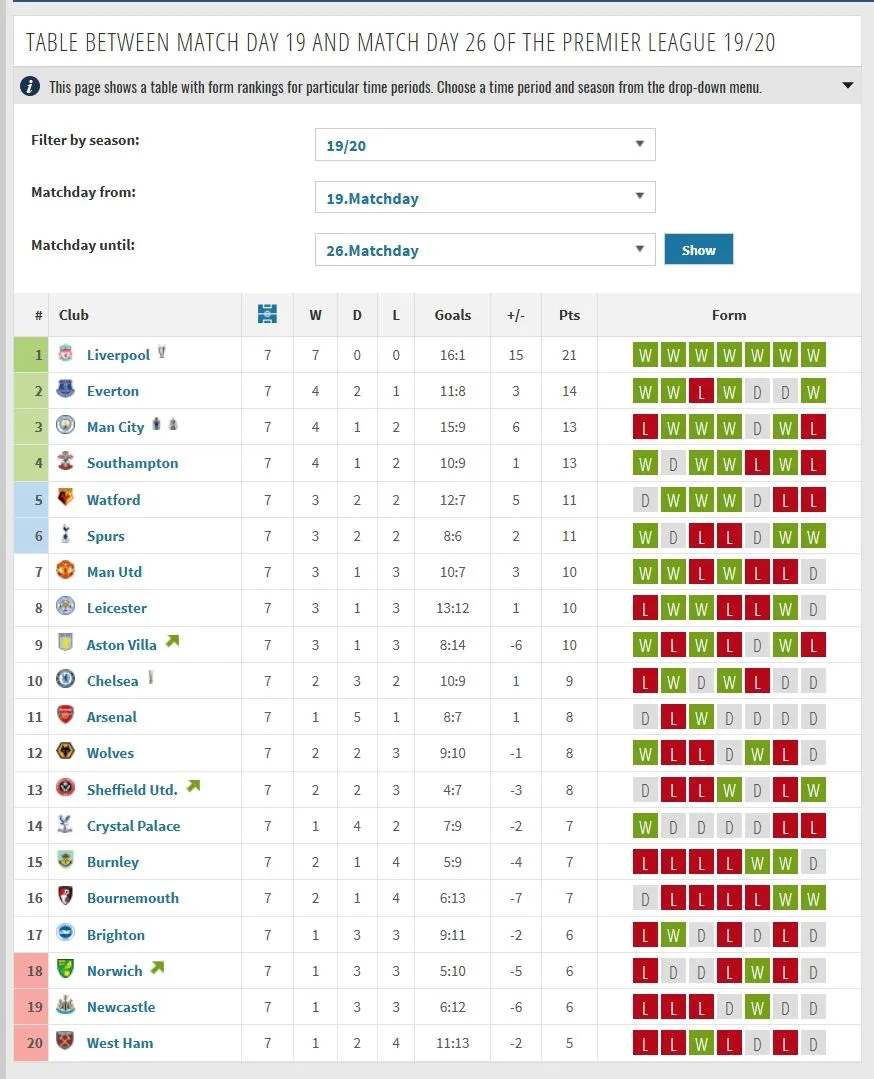Viewport: 874px width, 1079px height.
Task: Click the promoted arrow icon beside Aston Villa
Action: click(x=173, y=642)
